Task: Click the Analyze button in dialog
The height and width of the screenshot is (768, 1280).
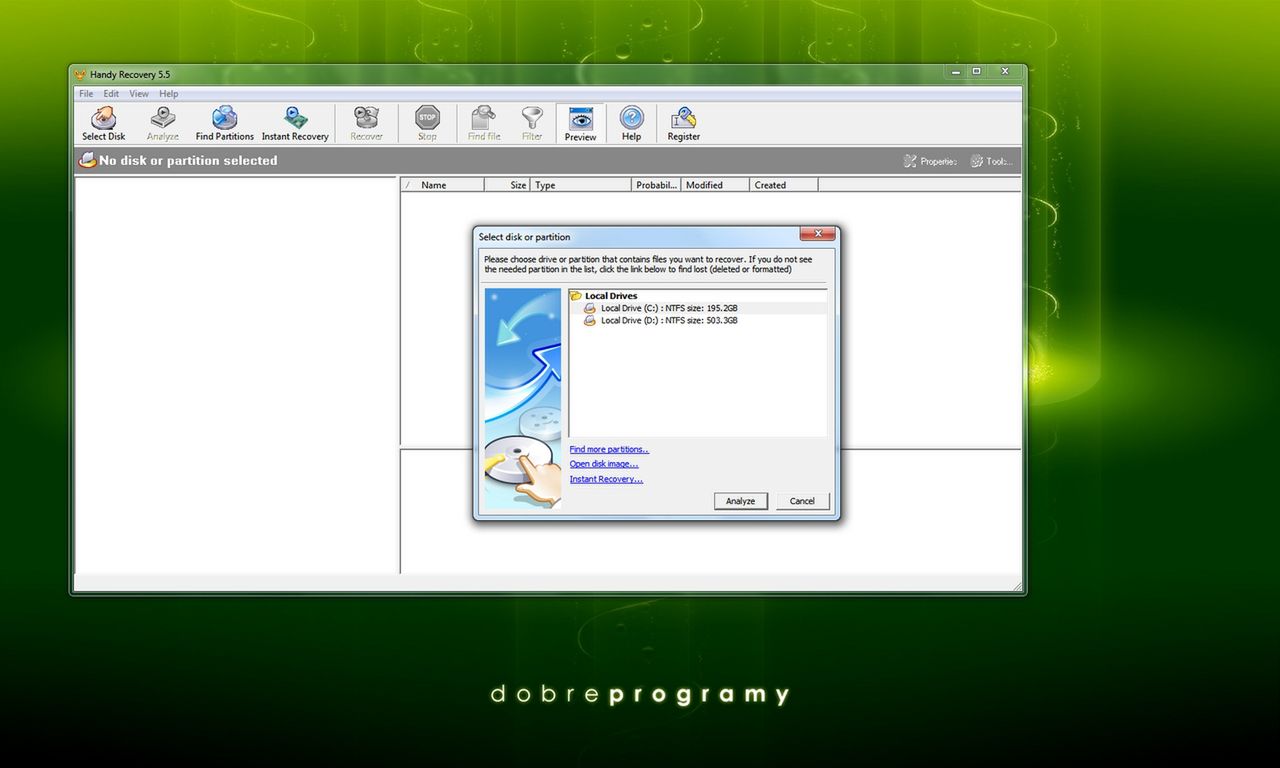Action: [741, 501]
